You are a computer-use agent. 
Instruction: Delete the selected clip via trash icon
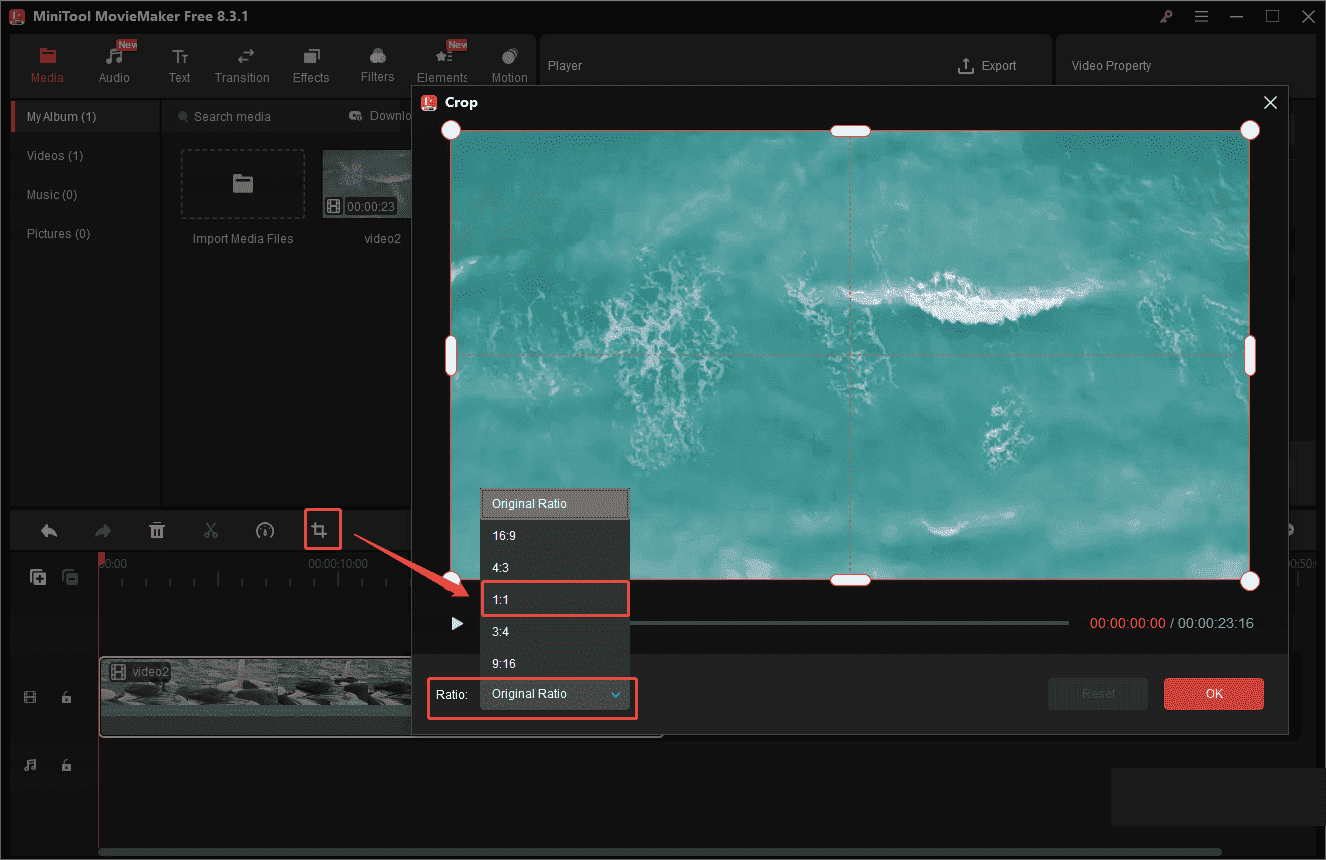click(157, 529)
